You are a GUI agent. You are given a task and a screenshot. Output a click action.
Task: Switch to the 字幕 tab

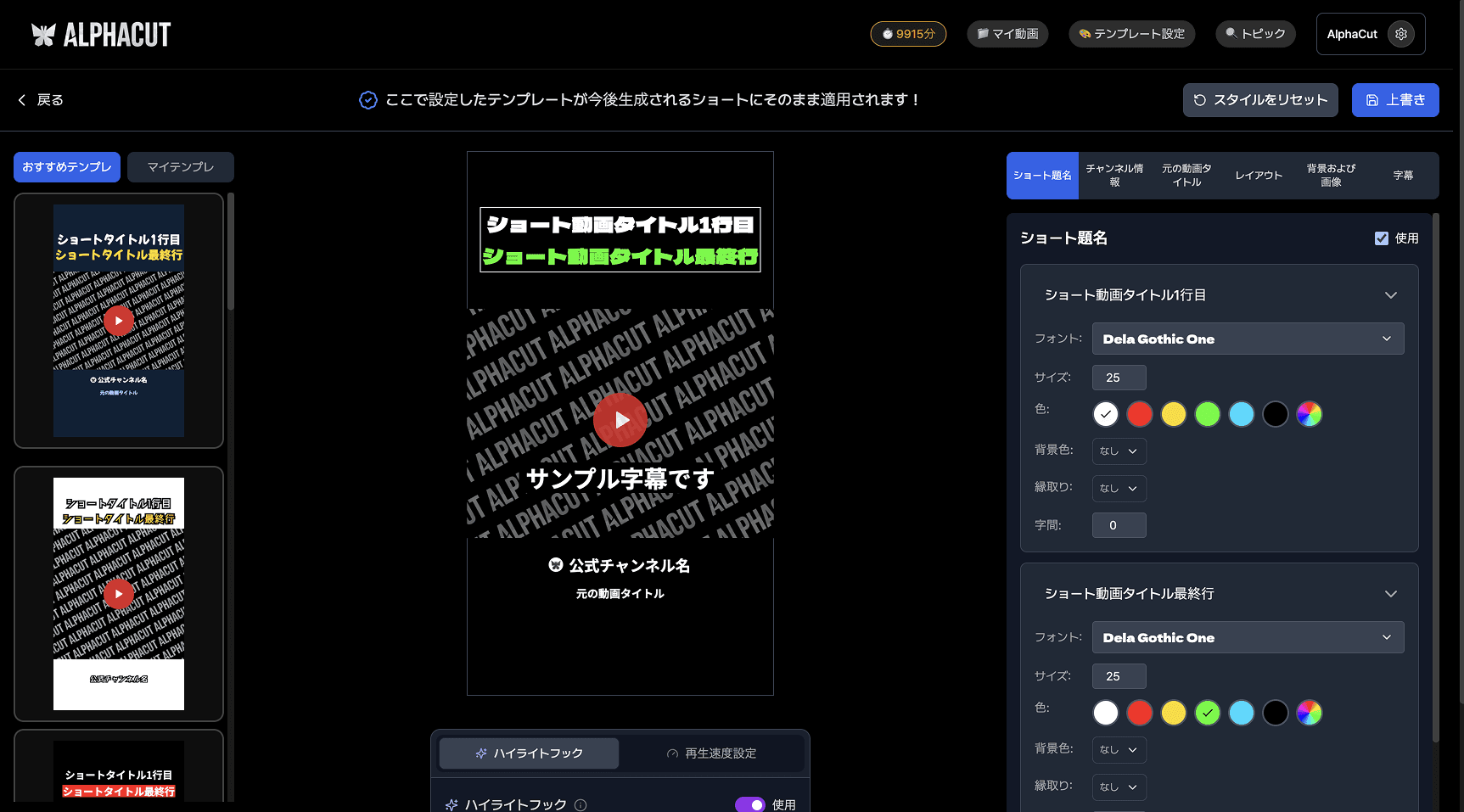(1404, 176)
